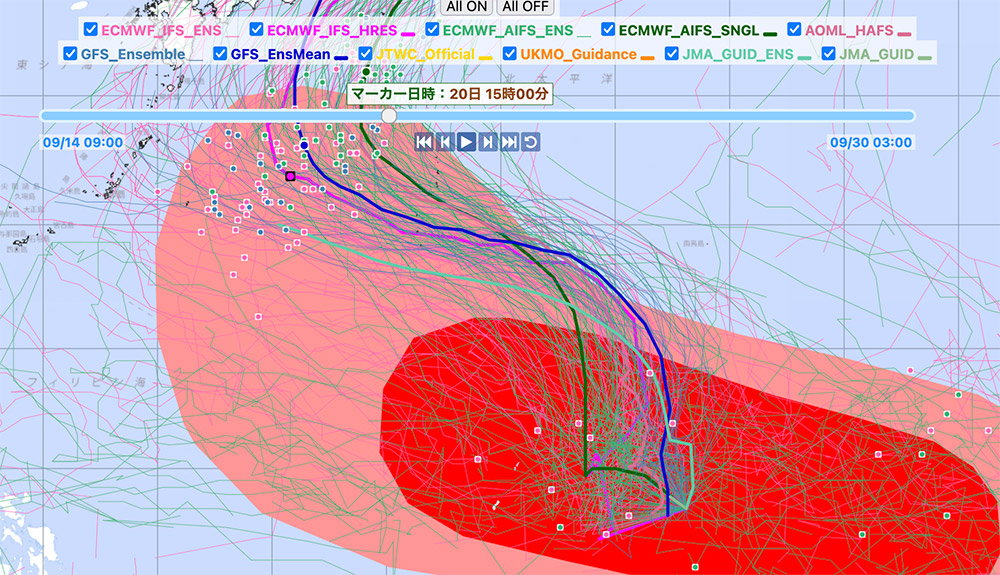Click the AOML_HAFS legend label
Viewport: 1000px width, 575px height.
[x=849, y=30]
